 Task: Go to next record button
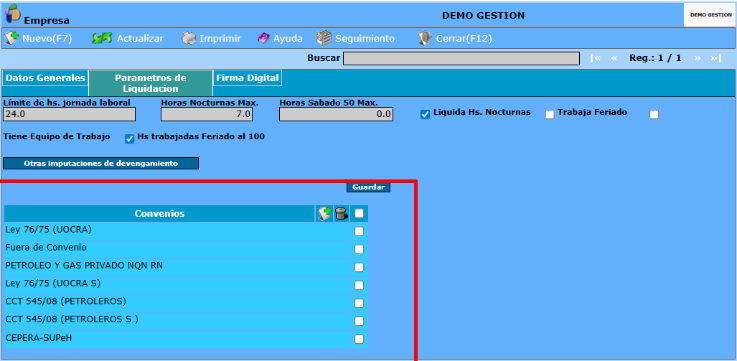click(698, 58)
